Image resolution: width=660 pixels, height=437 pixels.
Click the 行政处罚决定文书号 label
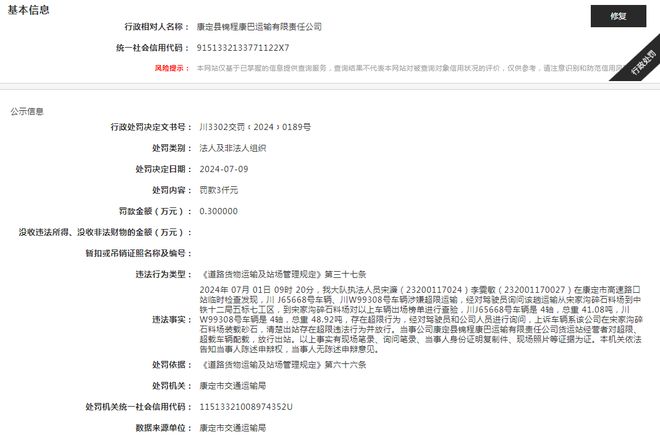tap(151, 127)
